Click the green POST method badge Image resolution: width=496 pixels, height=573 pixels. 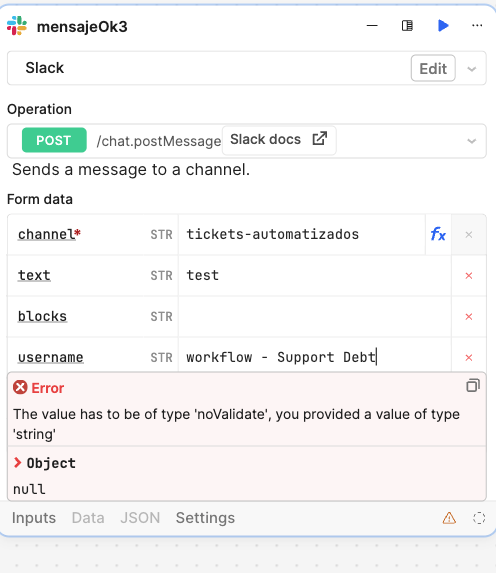pos(54,140)
